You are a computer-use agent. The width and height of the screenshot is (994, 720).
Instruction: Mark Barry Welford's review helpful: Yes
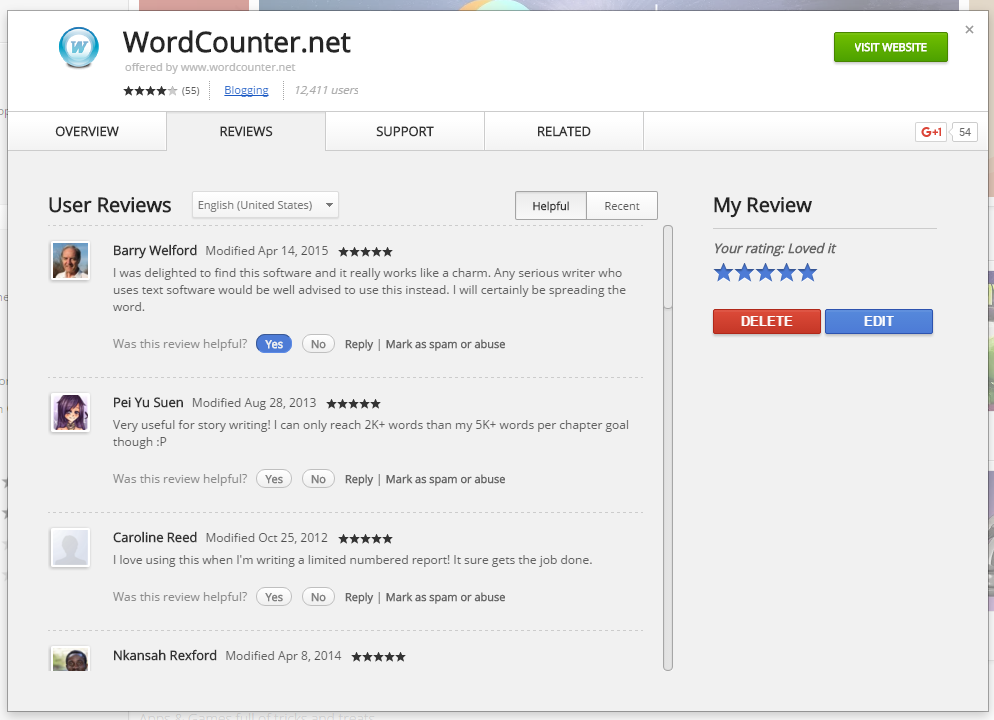click(274, 344)
